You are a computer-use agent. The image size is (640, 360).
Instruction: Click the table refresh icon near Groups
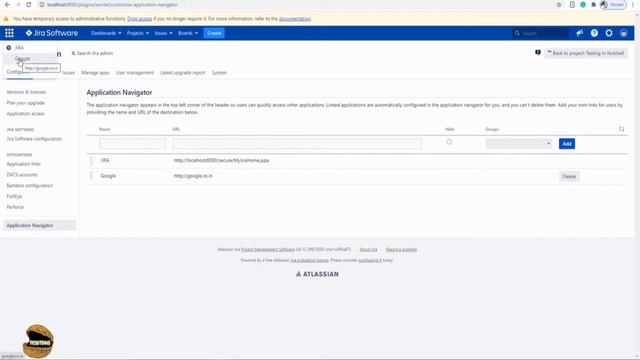point(621,129)
